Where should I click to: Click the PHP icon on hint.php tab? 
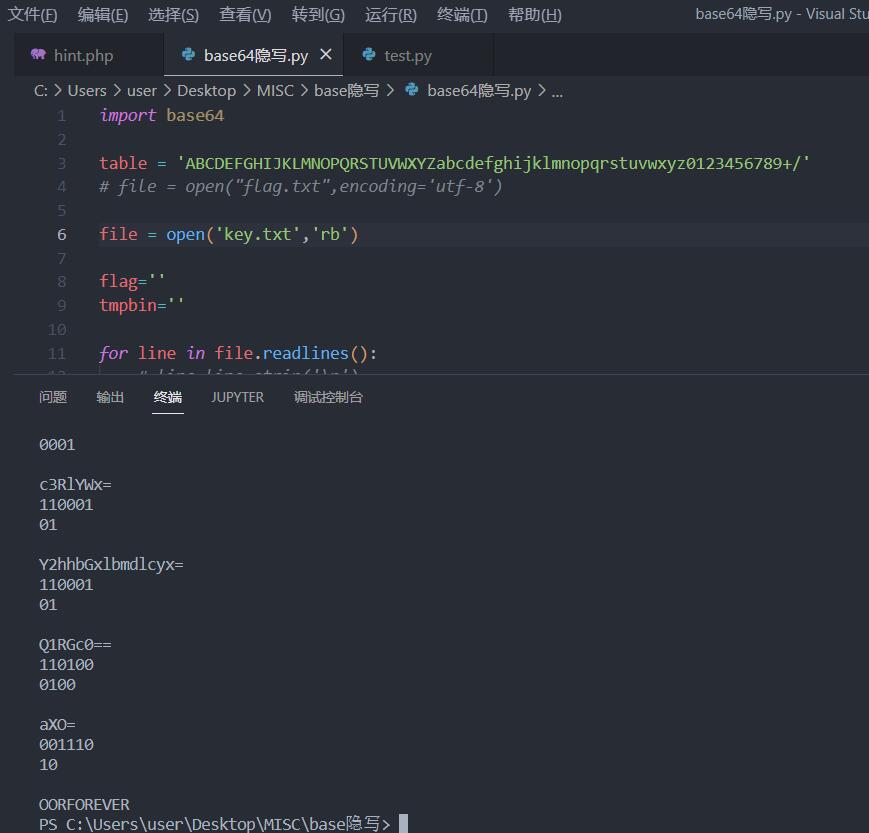point(38,55)
